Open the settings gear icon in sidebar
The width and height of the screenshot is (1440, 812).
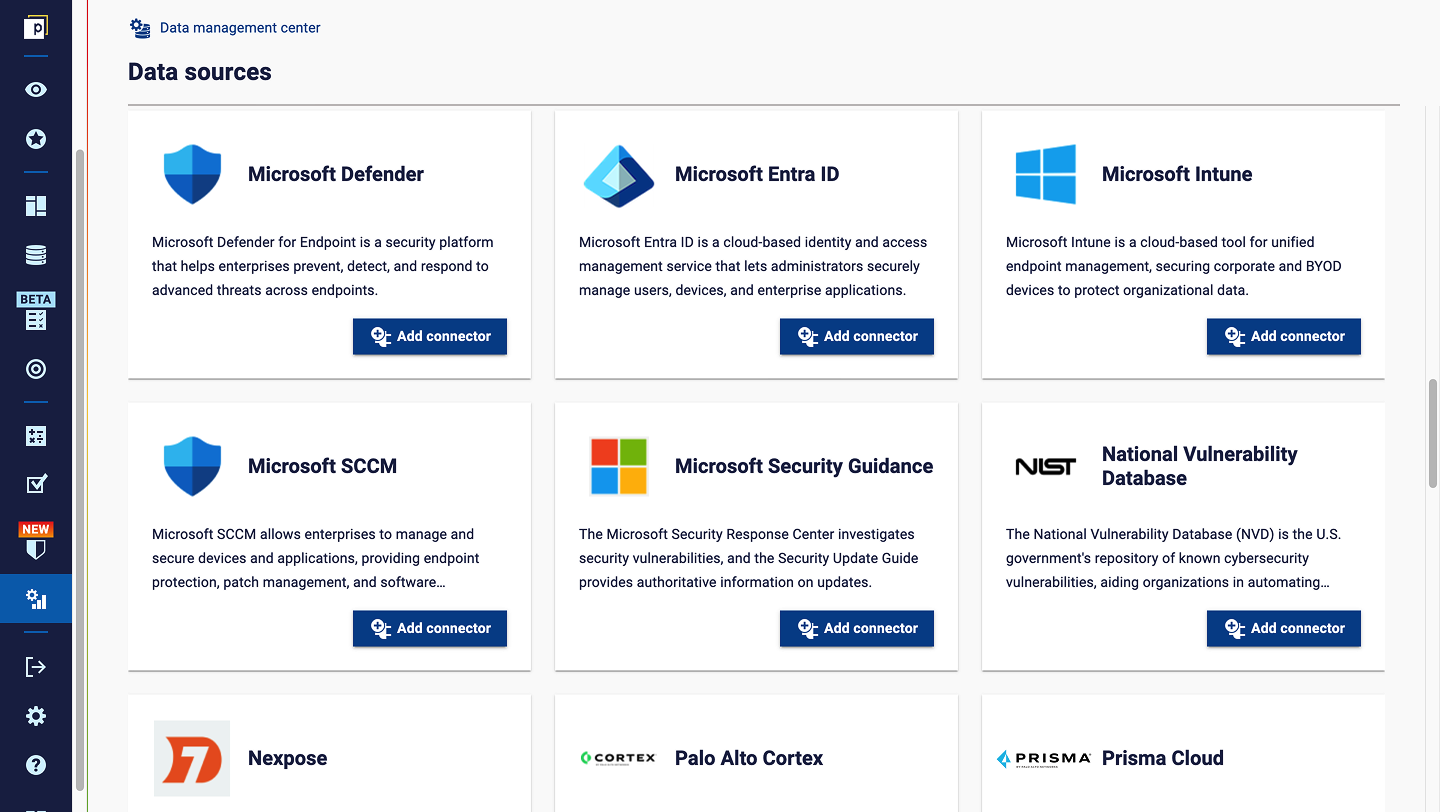(36, 716)
